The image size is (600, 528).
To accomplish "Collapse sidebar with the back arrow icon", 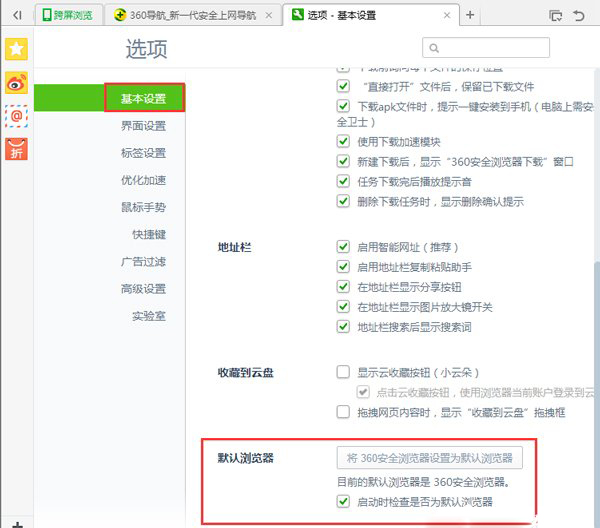I will tap(17, 15).
